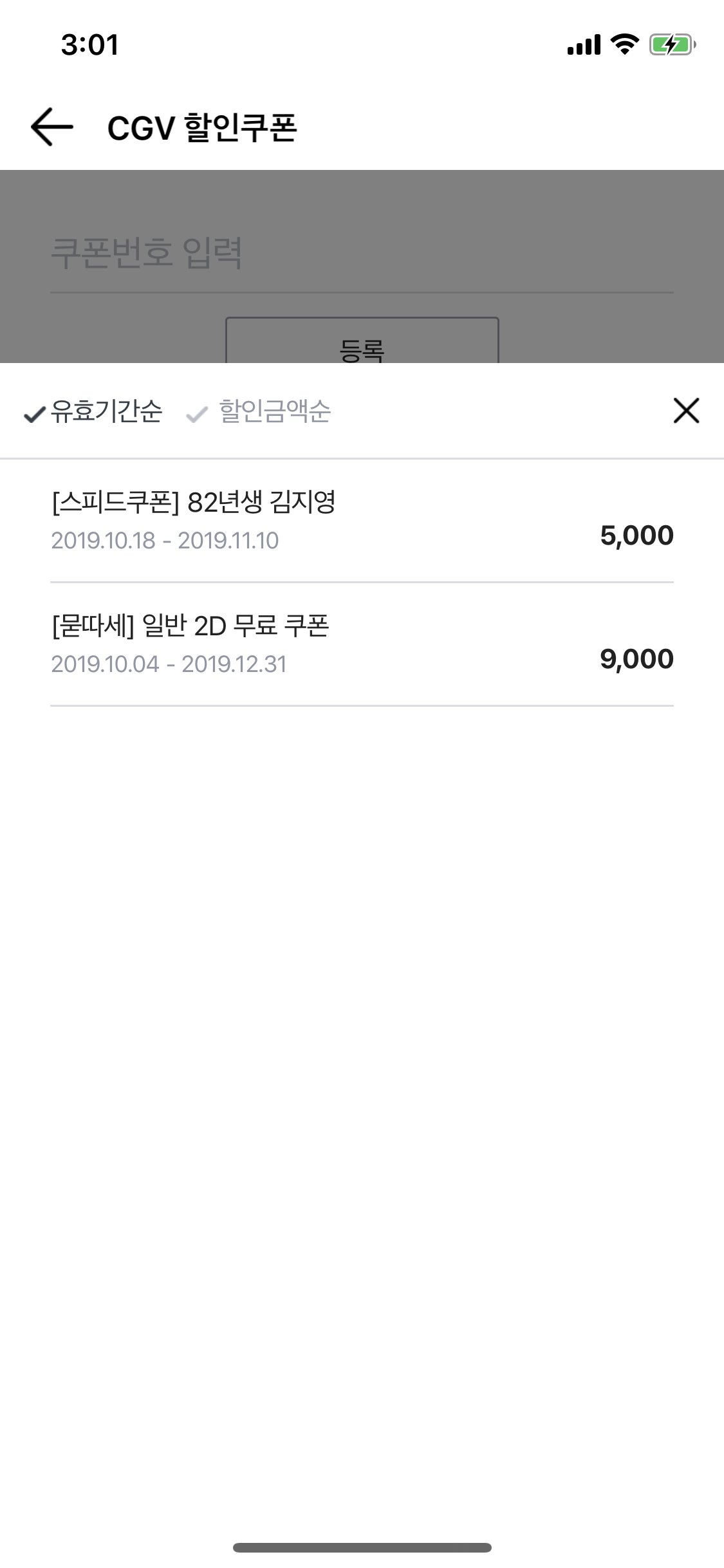
Task: Tap the battery charging icon
Action: tap(672, 44)
